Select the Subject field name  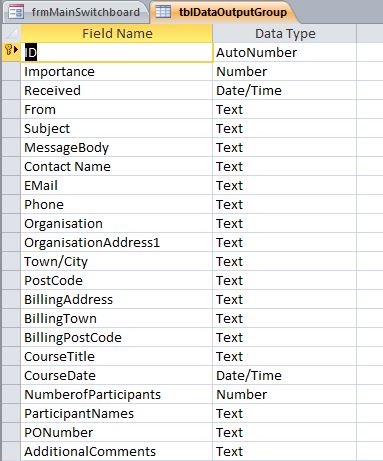117,128
